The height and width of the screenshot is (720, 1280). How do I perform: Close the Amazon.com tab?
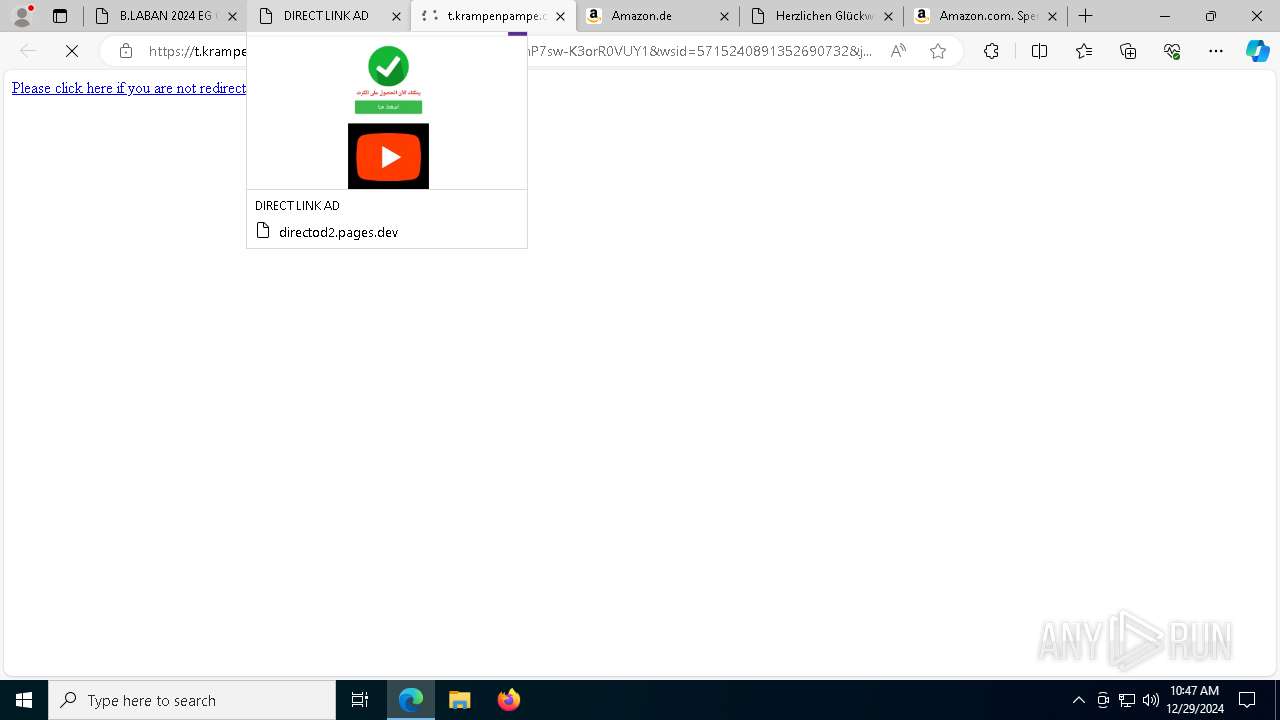click(x=1052, y=16)
